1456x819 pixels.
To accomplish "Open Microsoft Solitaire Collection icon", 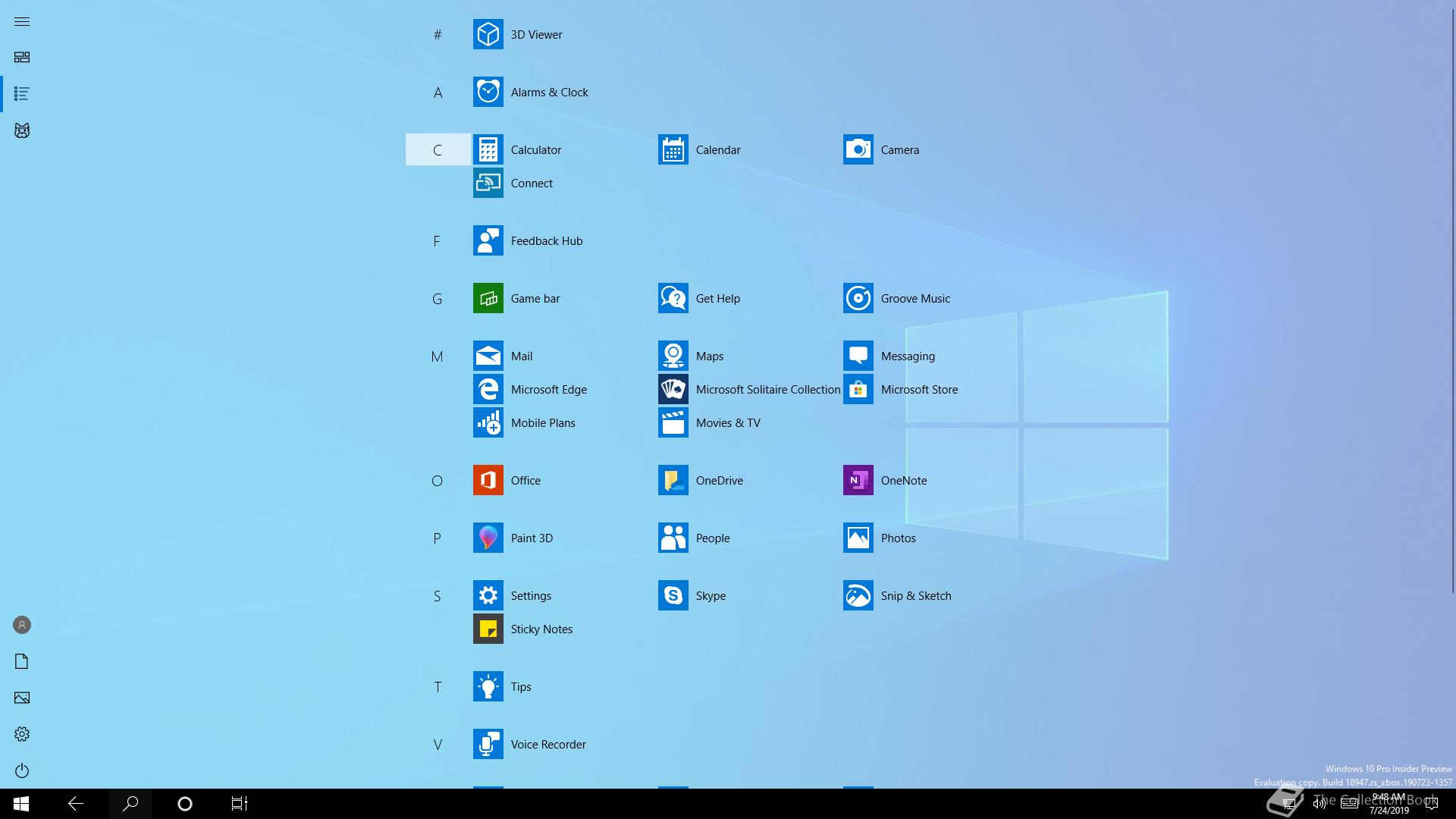I will pos(673,389).
